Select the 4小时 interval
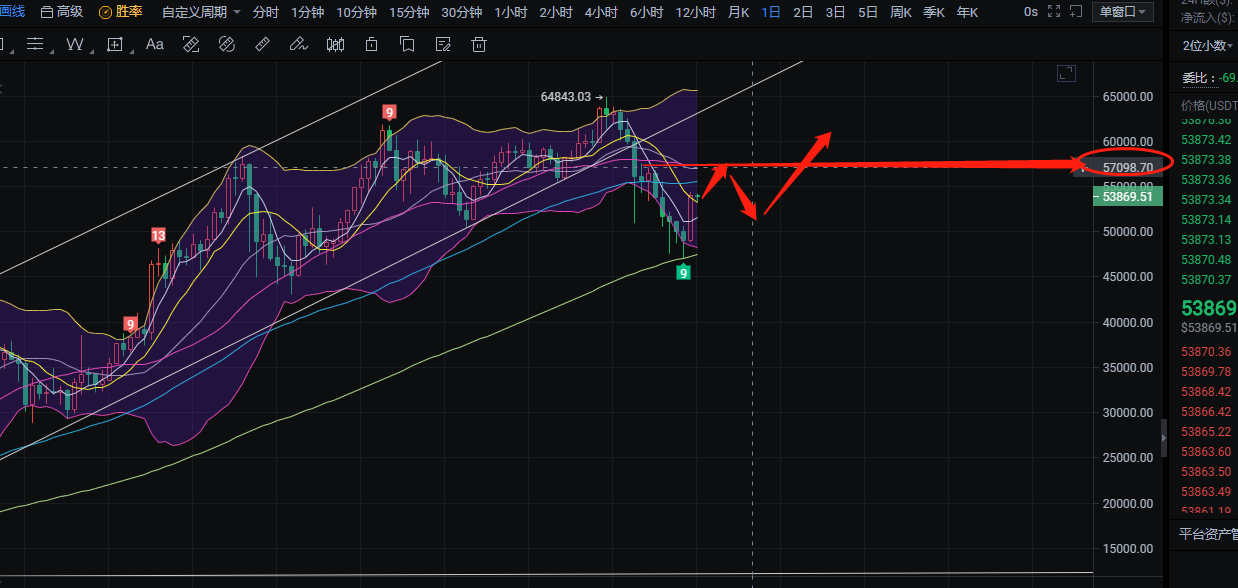This screenshot has height=588, width=1238. 601,12
